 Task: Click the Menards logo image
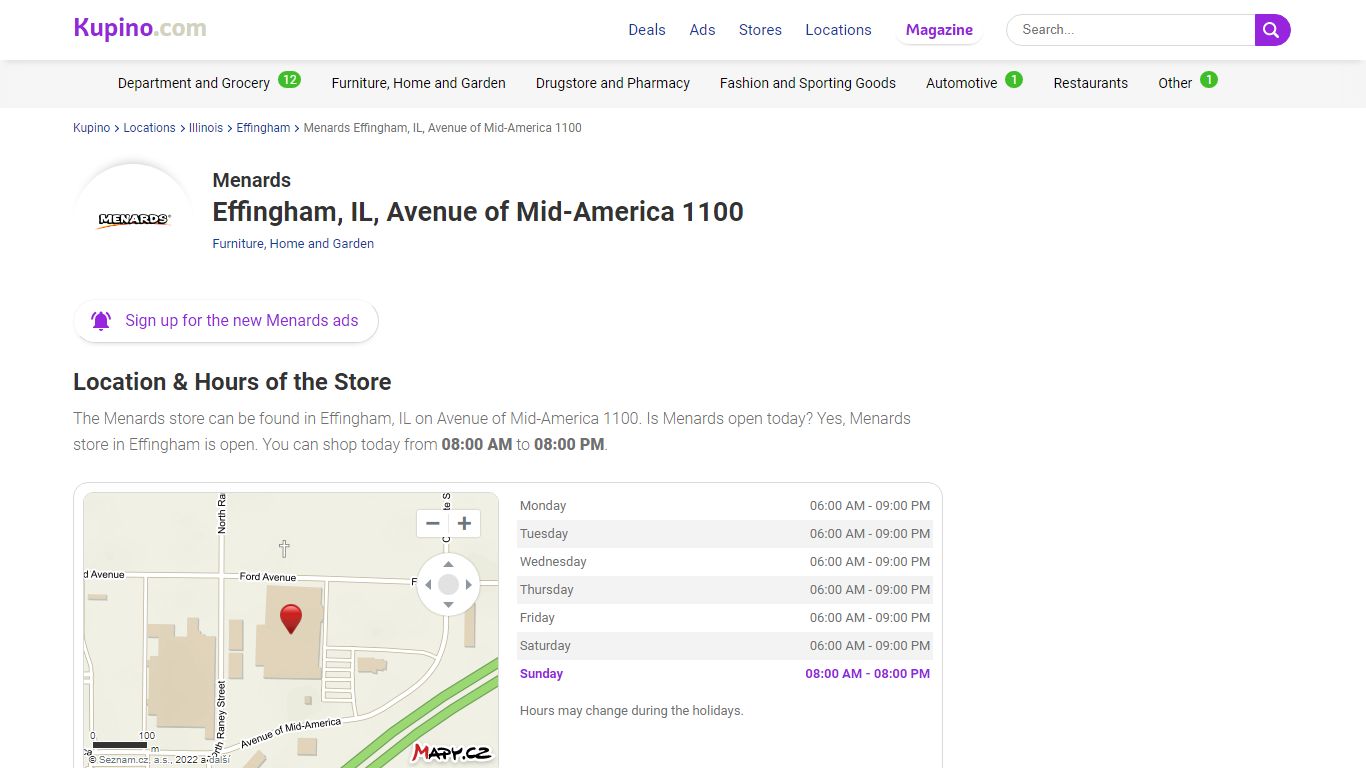coord(134,219)
